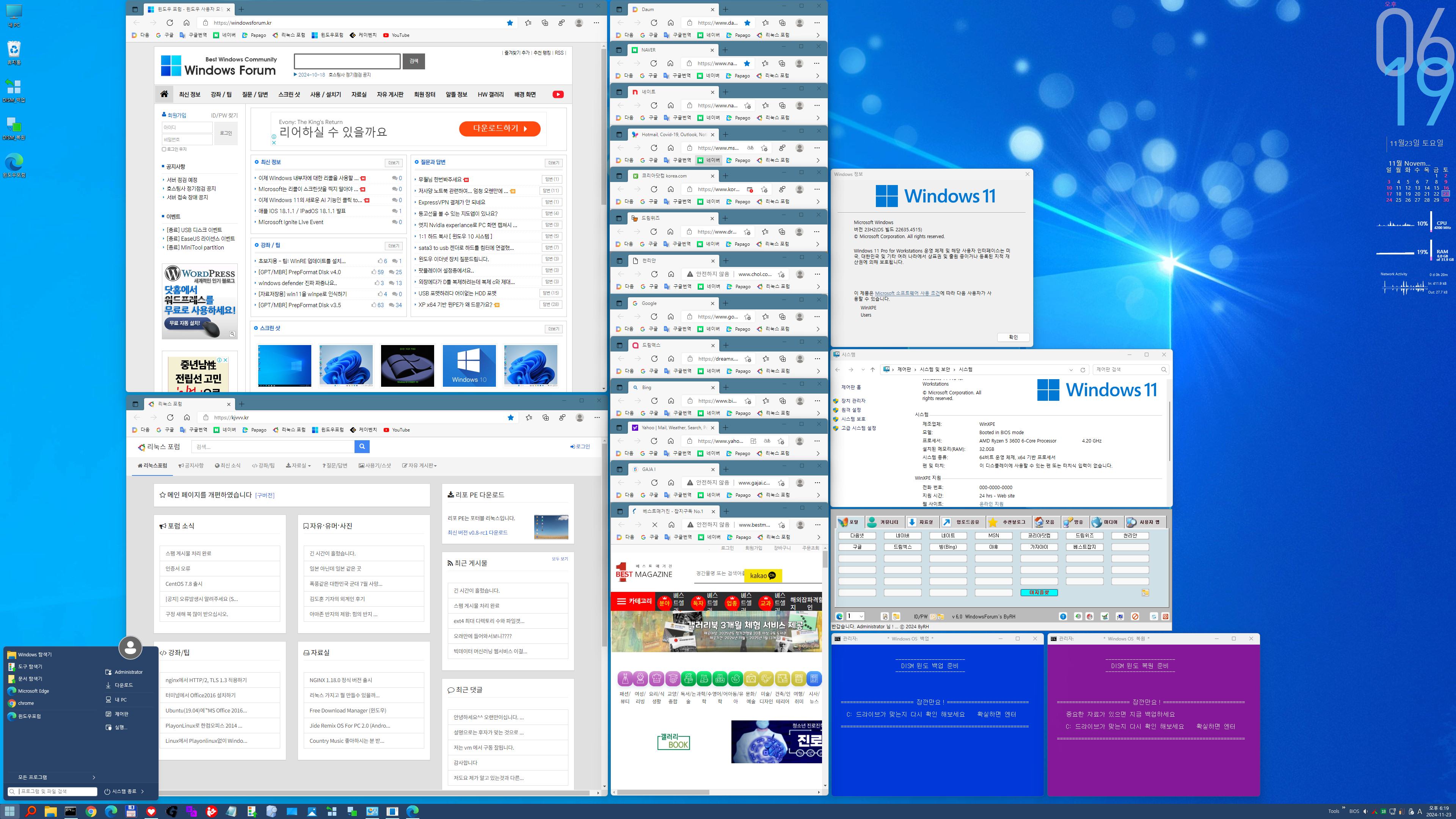Expand the arrow next to 시스템 종료
Screen dimensions: 1456x819
pyautogui.click(x=143, y=791)
